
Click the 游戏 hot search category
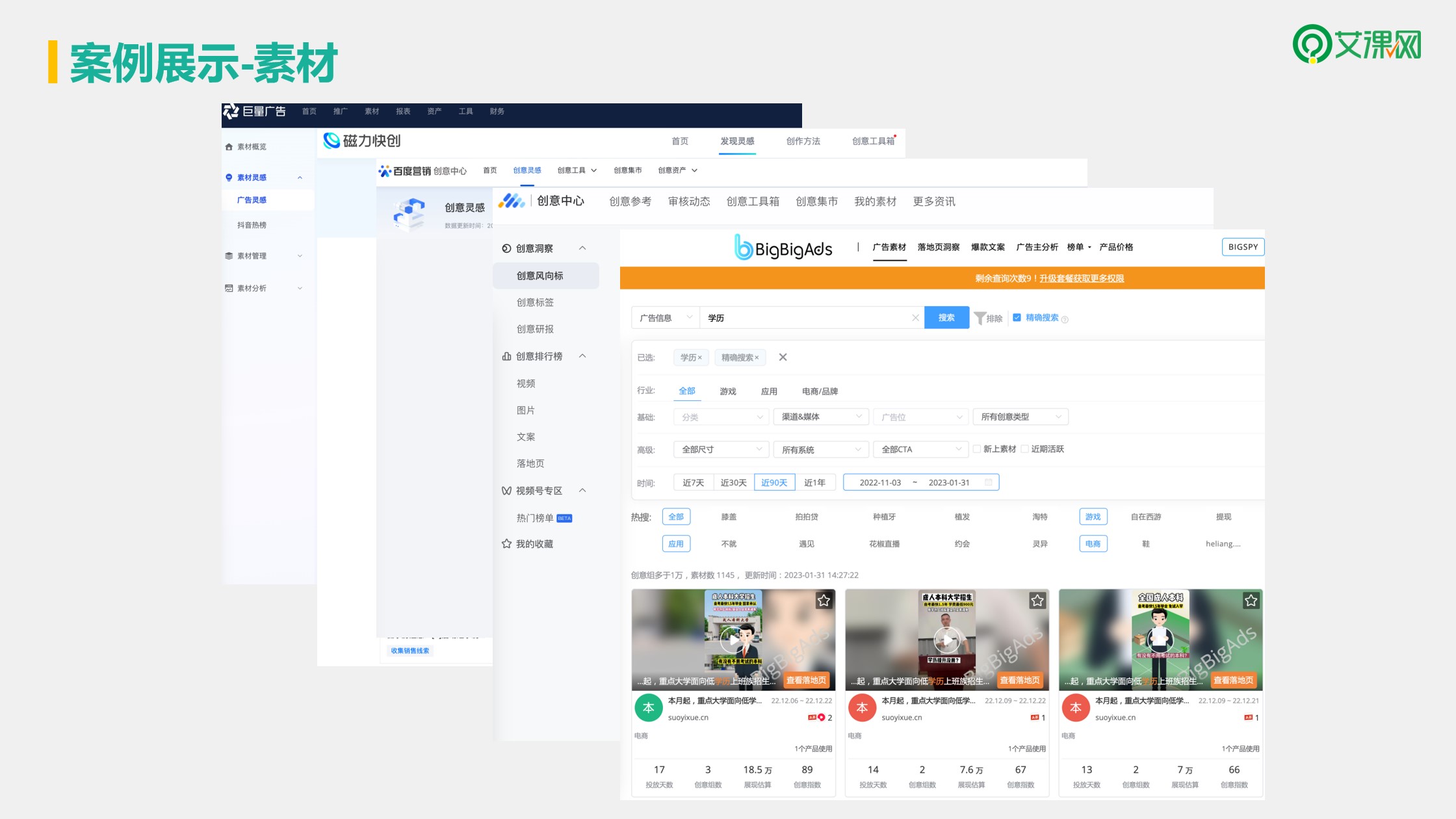coord(1093,517)
